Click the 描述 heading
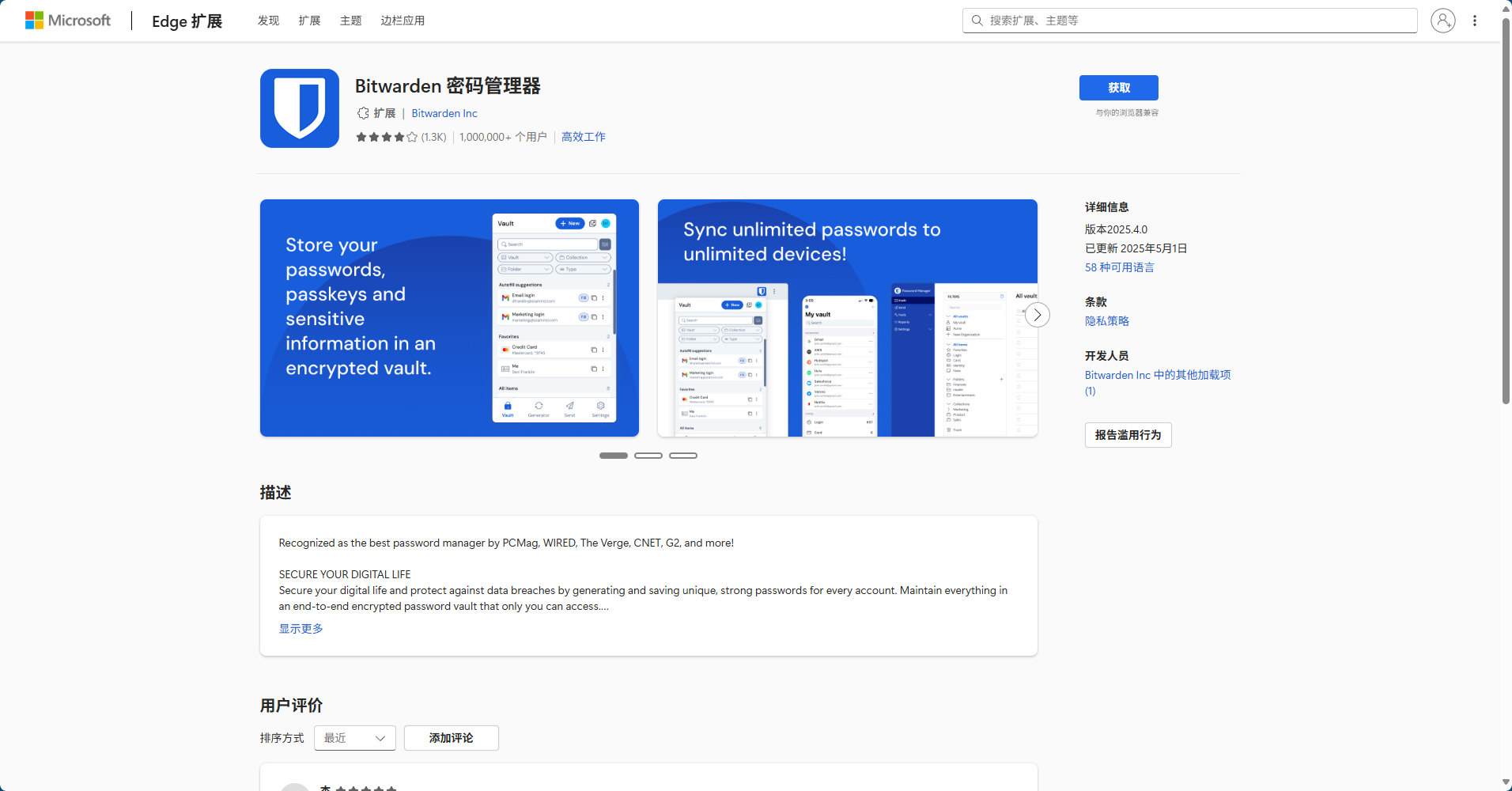The image size is (1512, 791). tap(275, 493)
